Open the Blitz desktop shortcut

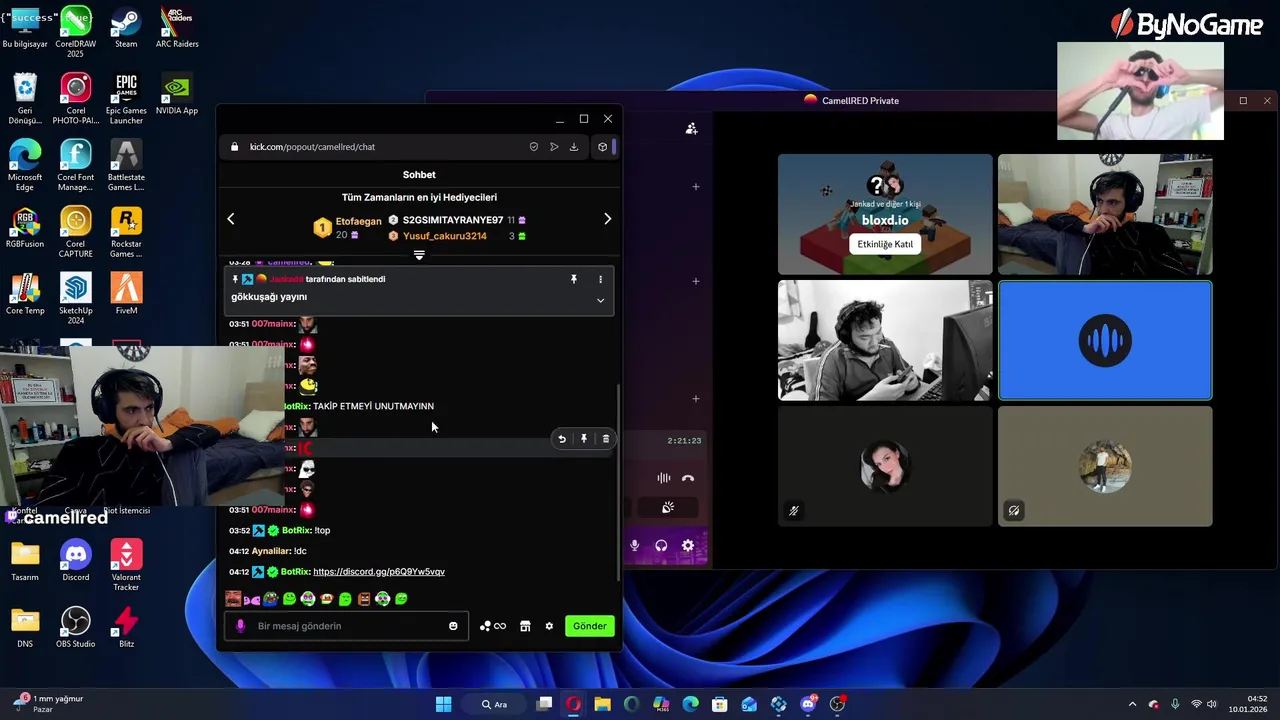[126, 628]
